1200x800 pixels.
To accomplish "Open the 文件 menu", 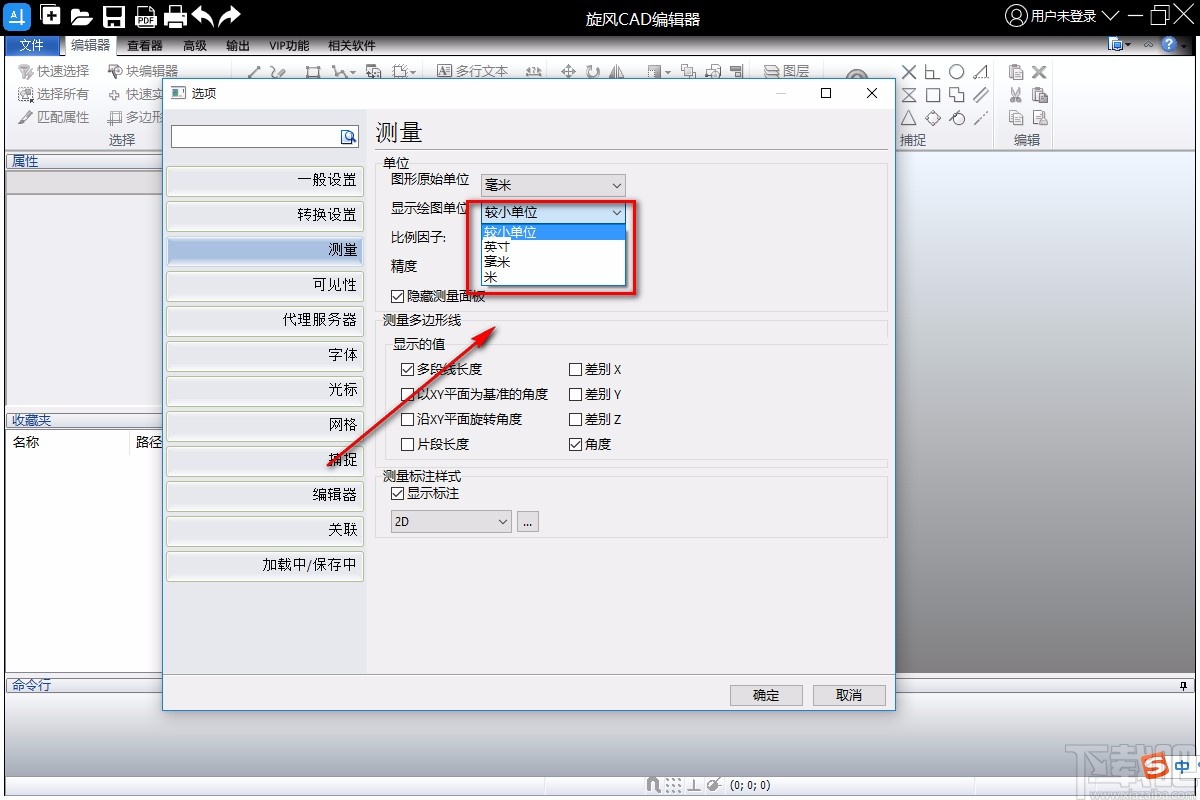I will pos(32,45).
